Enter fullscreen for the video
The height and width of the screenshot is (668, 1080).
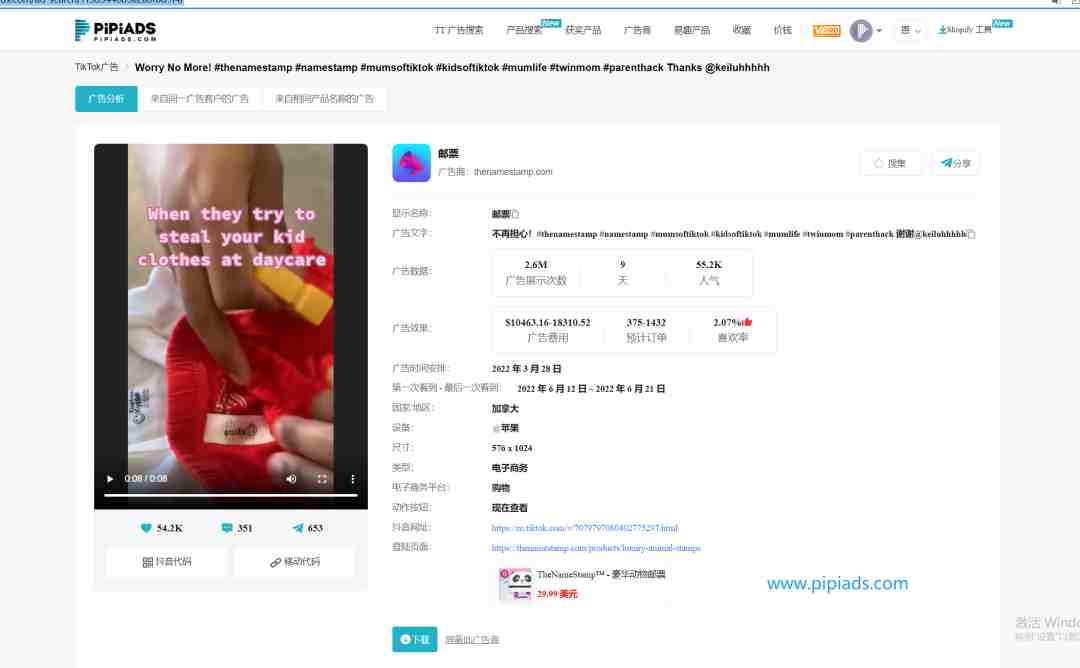coord(322,479)
